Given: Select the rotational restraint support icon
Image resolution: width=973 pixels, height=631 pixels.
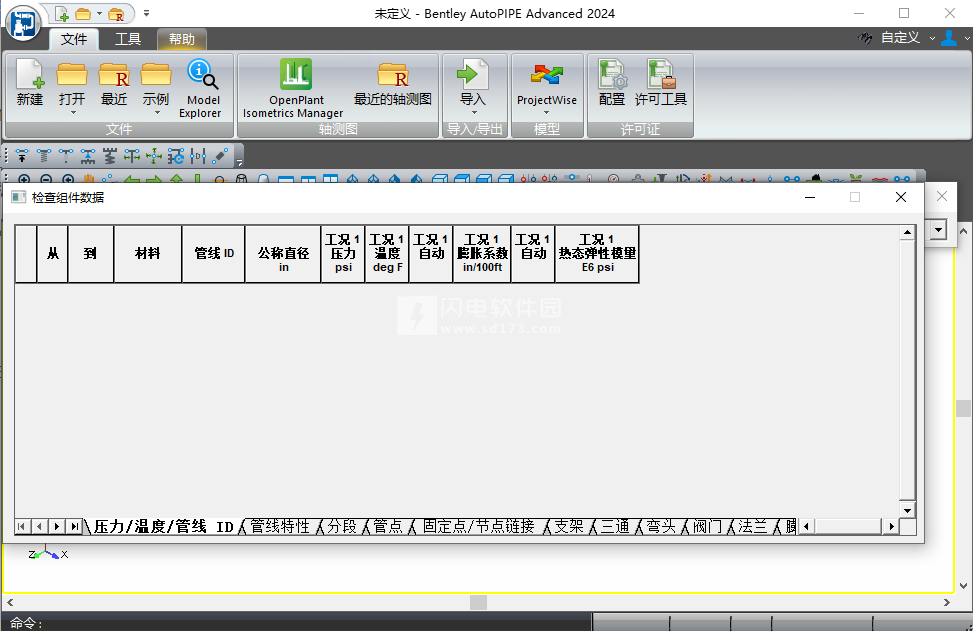Looking at the screenshot, I should [x=176, y=156].
